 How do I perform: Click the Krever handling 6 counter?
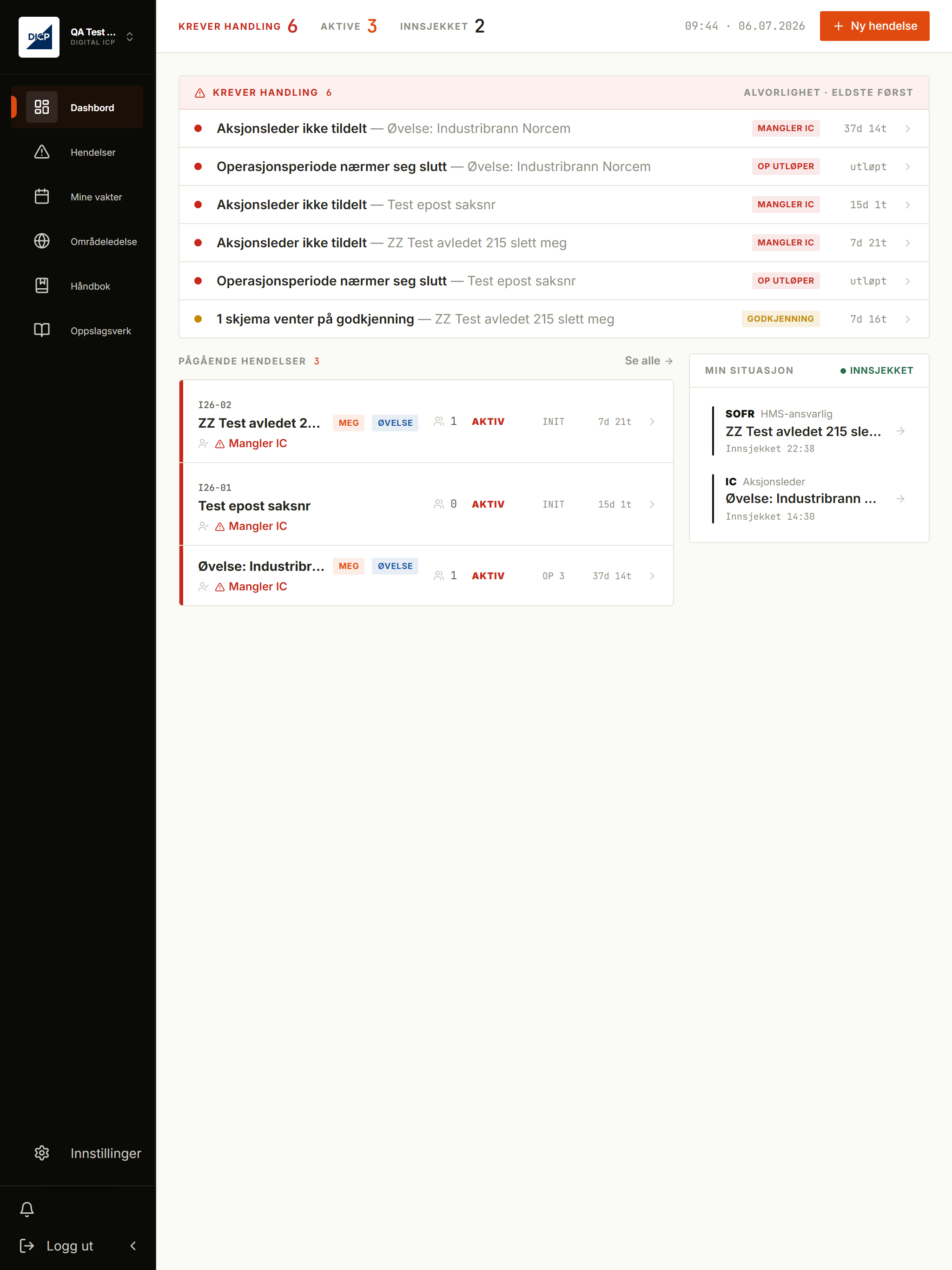(x=238, y=26)
